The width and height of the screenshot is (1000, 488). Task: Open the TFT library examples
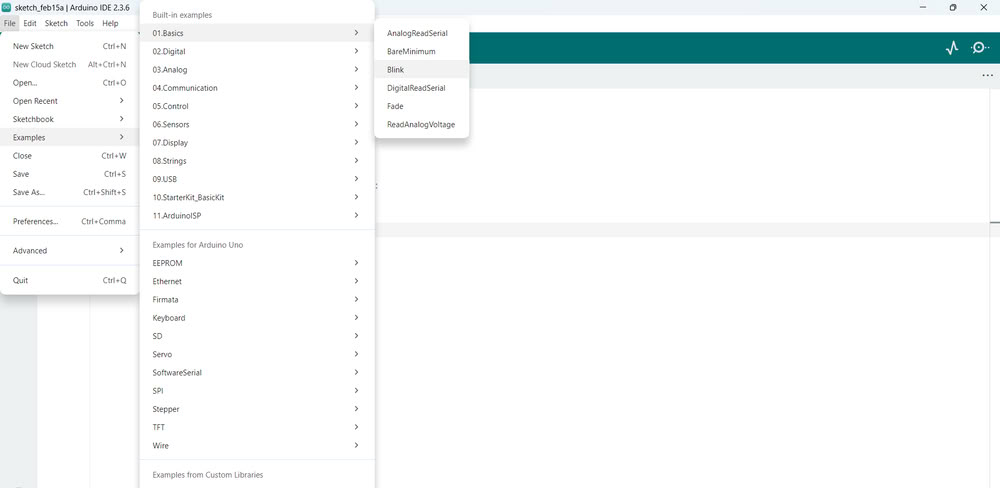(257, 427)
